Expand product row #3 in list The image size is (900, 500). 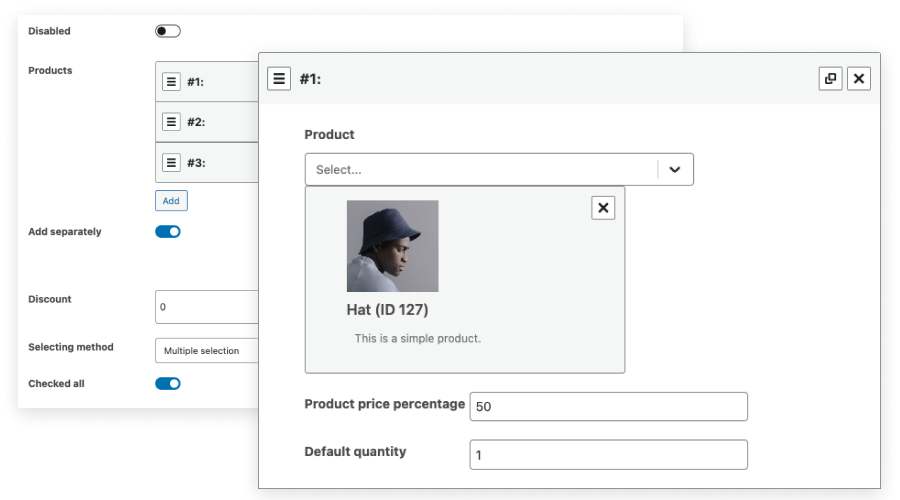(207, 162)
